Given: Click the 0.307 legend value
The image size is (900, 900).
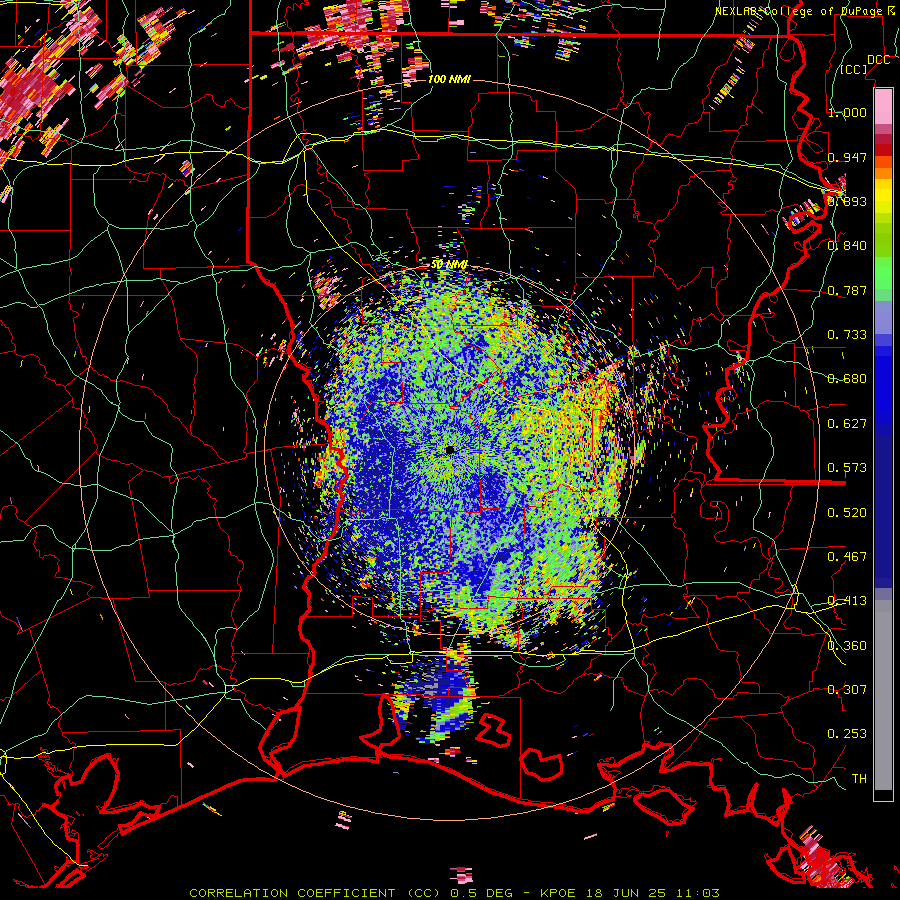Looking at the screenshot, I should (x=847, y=690).
